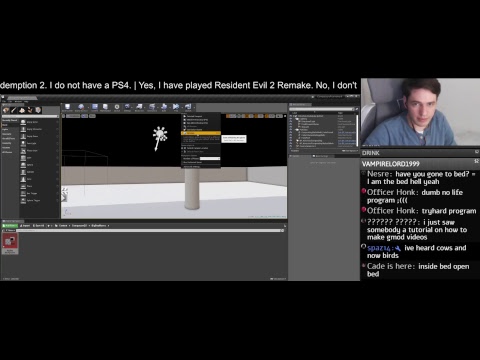Click the Player Start icon in Place list
The image size is (480, 360).
(23, 150)
